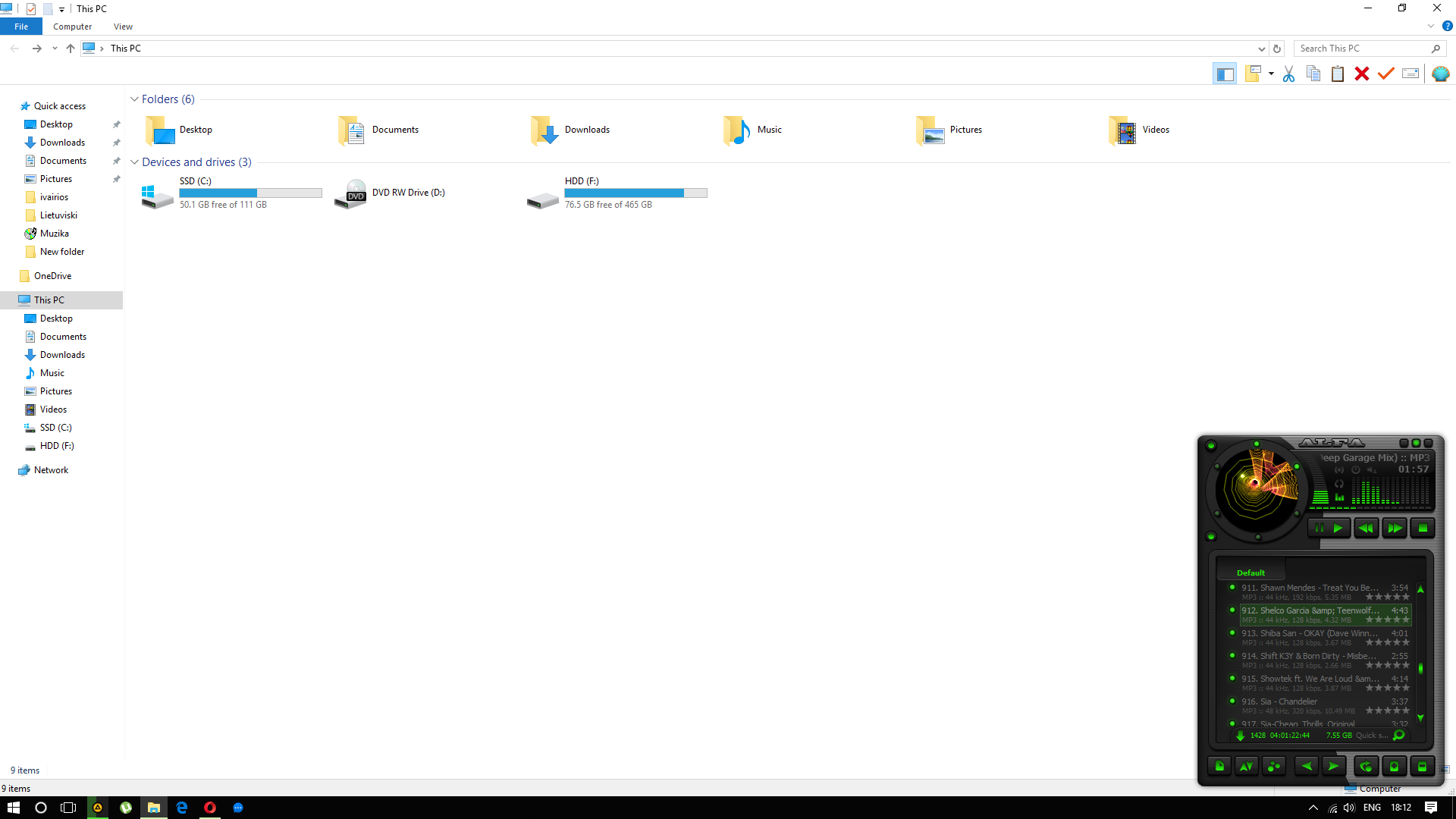Click the red Delete X icon
1456x819 pixels.
tap(1362, 74)
